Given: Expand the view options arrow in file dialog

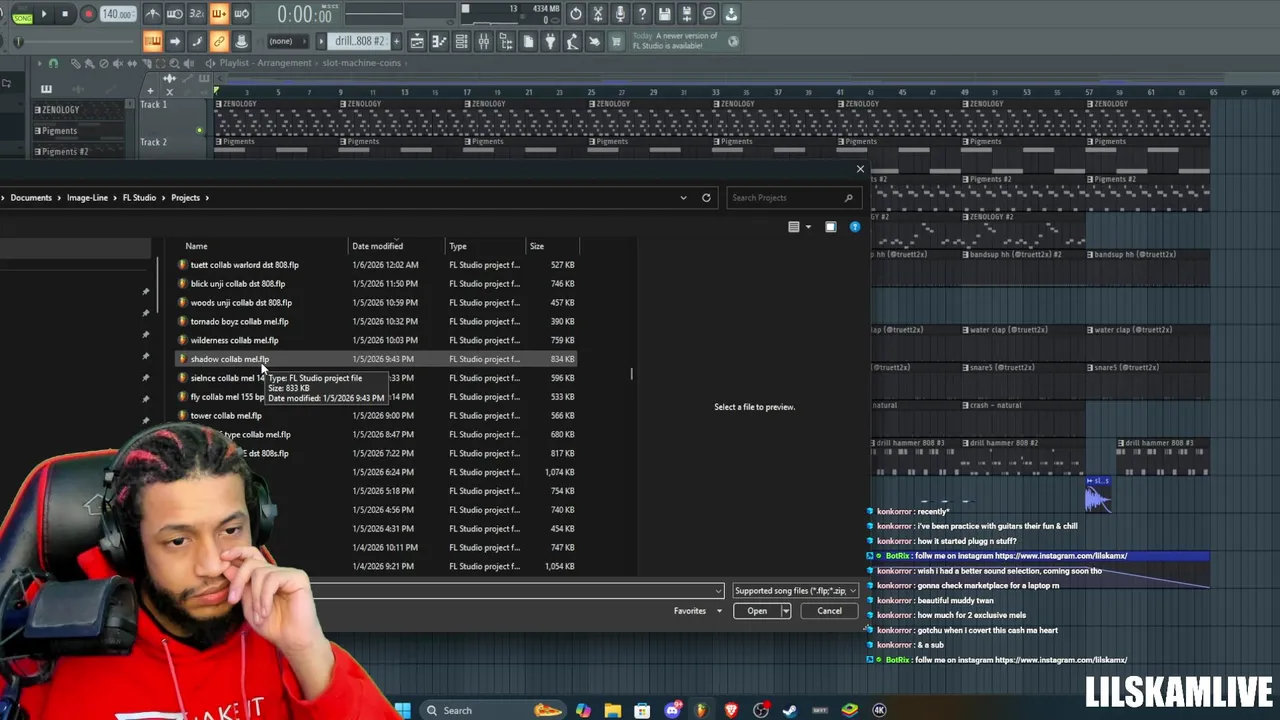Looking at the screenshot, I should tap(808, 227).
